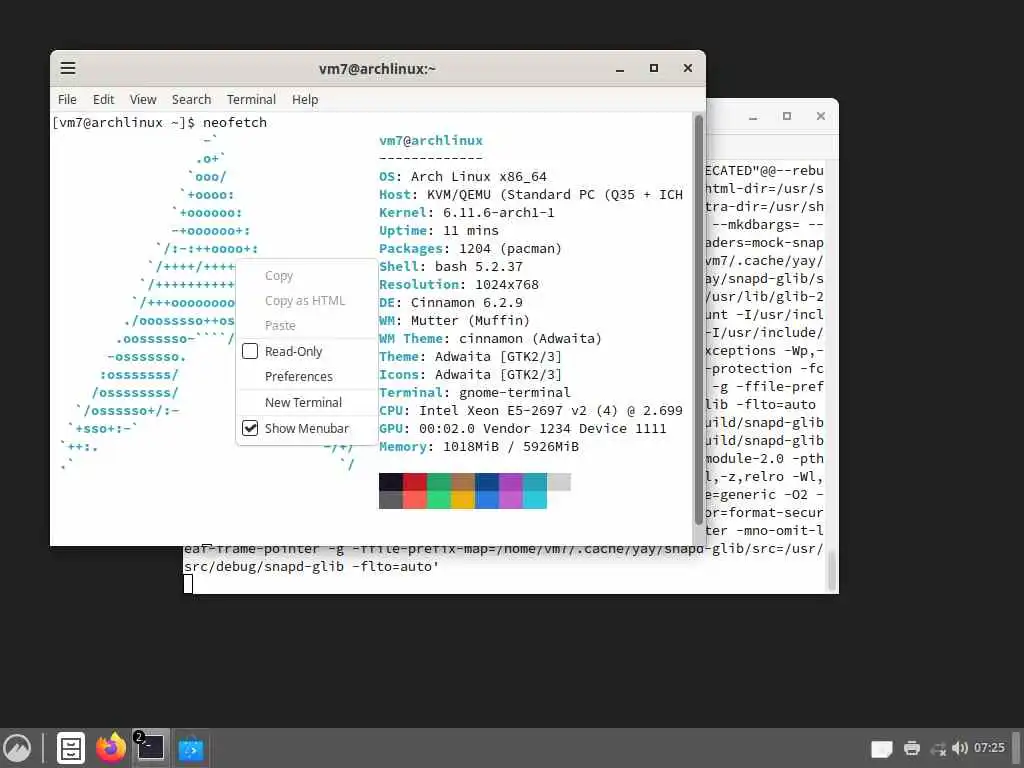Click the 'DE: Cinnamon 6.2.9' line
This screenshot has width=1024, height=768.
click(451, 302)
